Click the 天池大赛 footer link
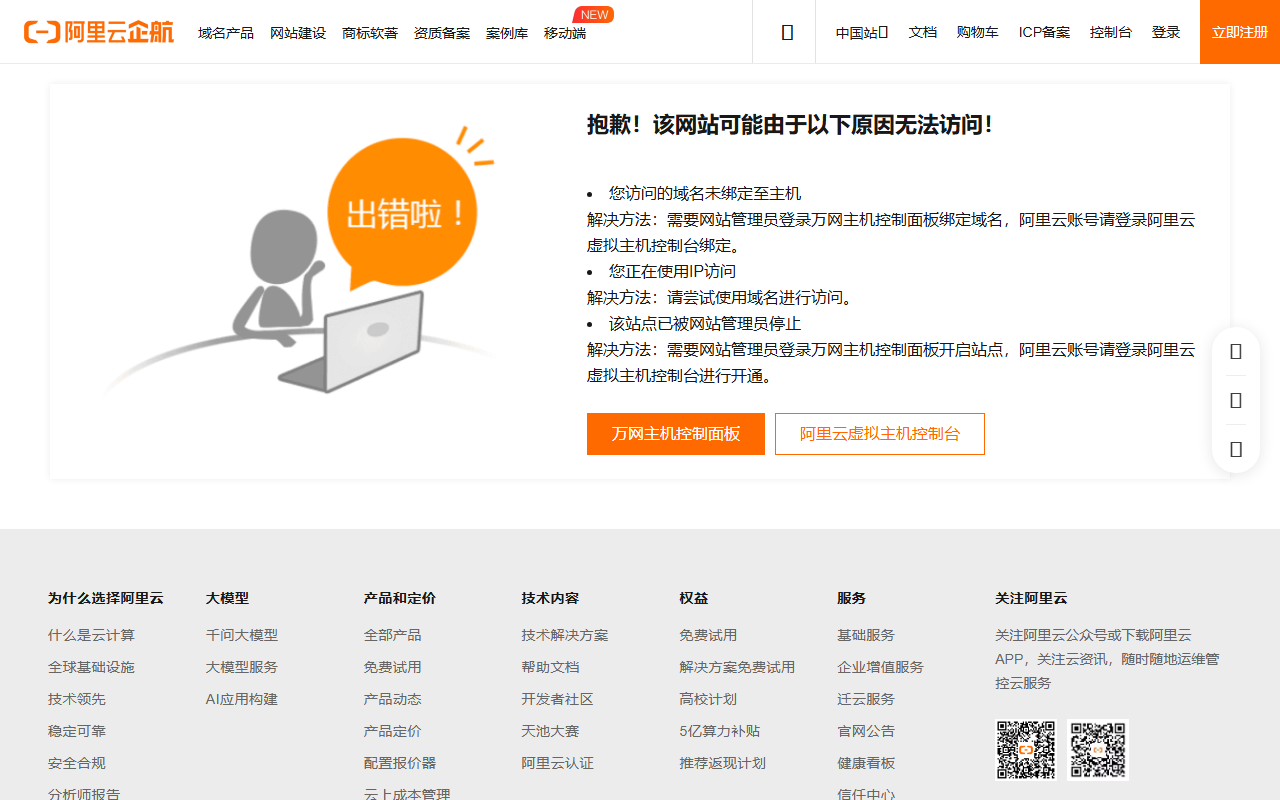 click(551, 731)
